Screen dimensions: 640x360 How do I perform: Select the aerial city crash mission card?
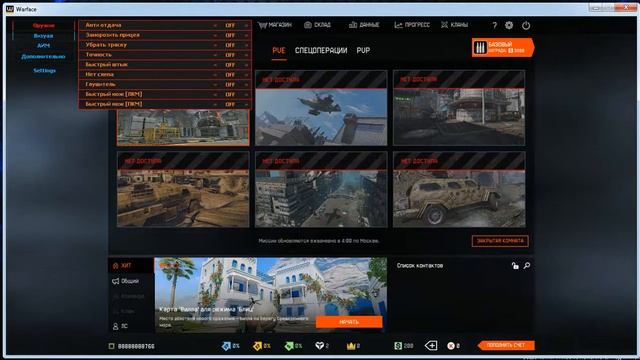pos(321,189)
